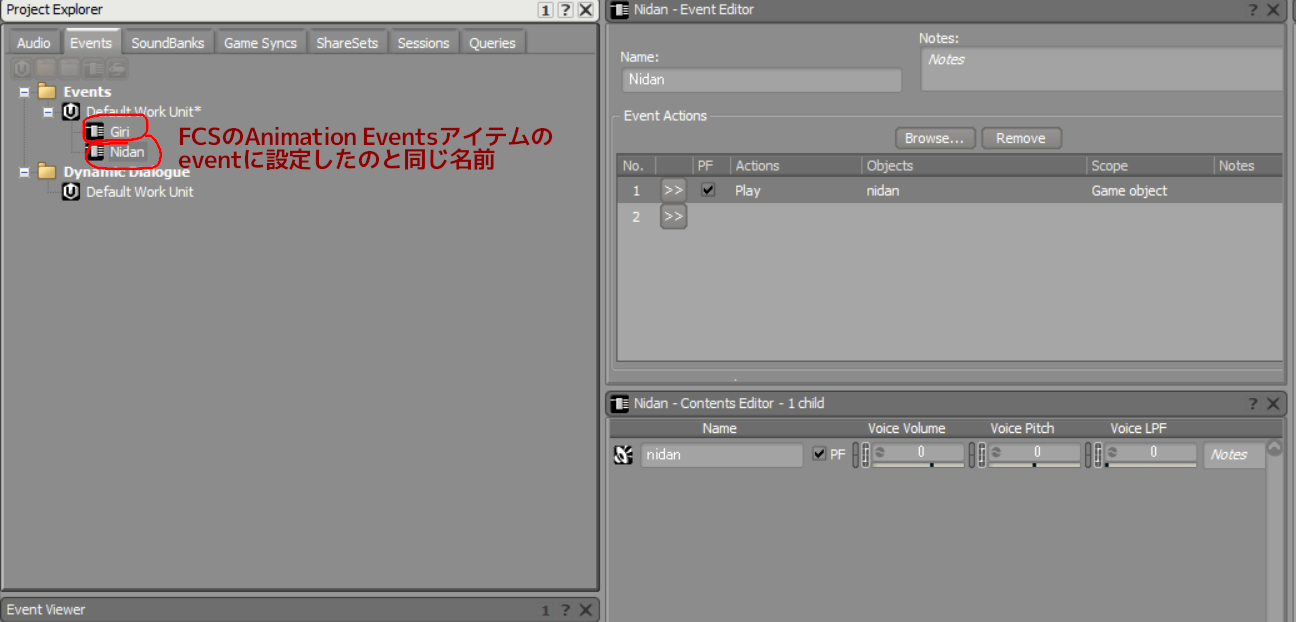Screen dimensions: 1296x622
Task: Open help for the Contents Editor
Action: pyautogui.click(x=1253, y=404)
